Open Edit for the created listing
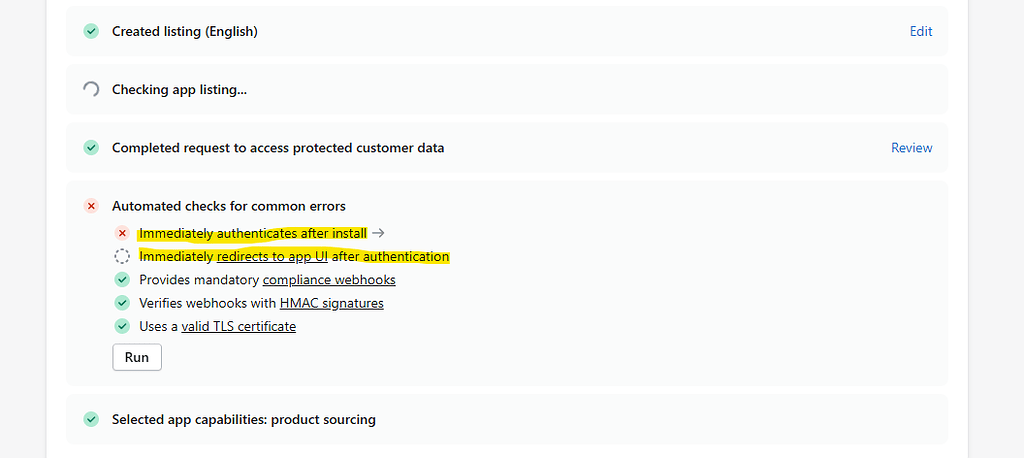 pyautogui.click(x=921, y=31)
